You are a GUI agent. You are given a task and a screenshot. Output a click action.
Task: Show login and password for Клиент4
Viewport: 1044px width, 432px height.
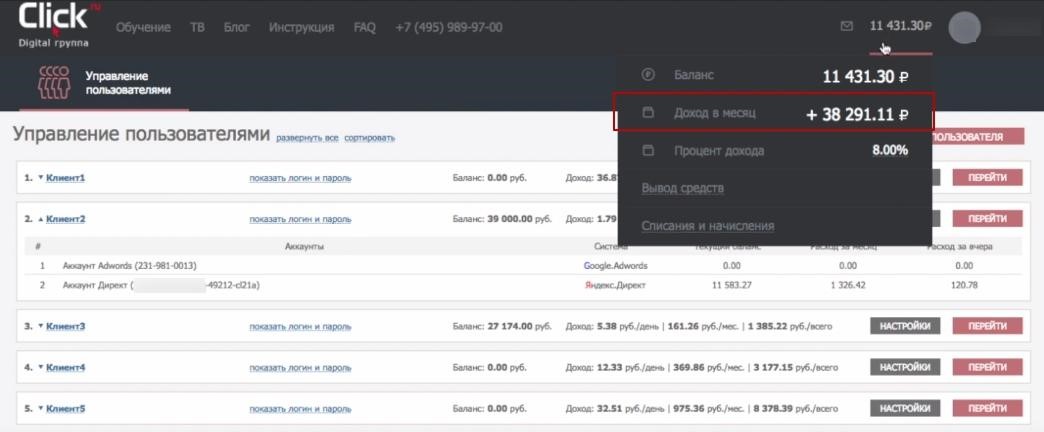pyautogui.click(x=300, y=367)
